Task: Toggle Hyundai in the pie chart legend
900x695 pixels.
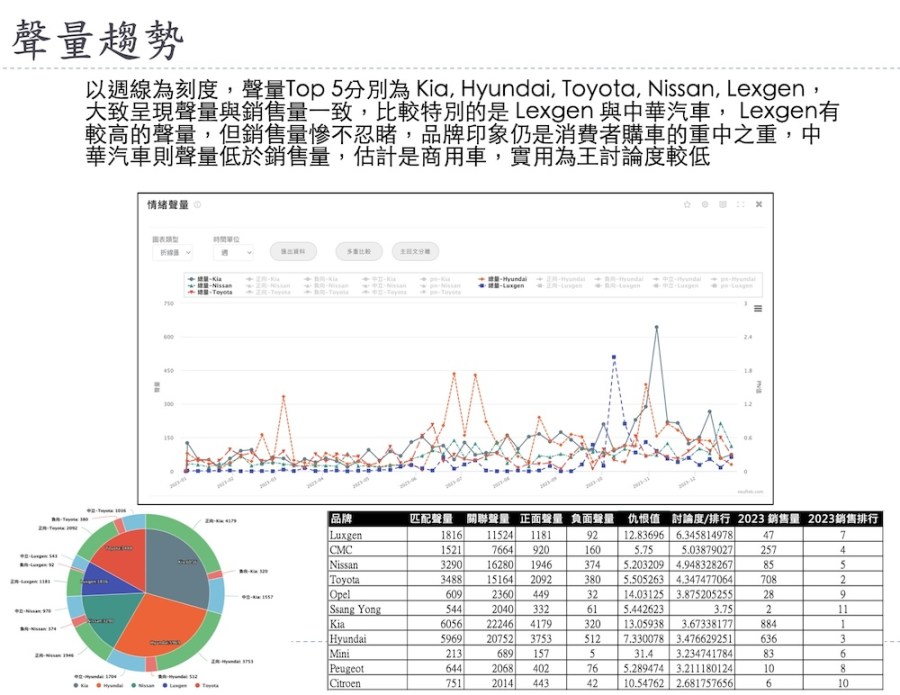Action: point(110,685)
